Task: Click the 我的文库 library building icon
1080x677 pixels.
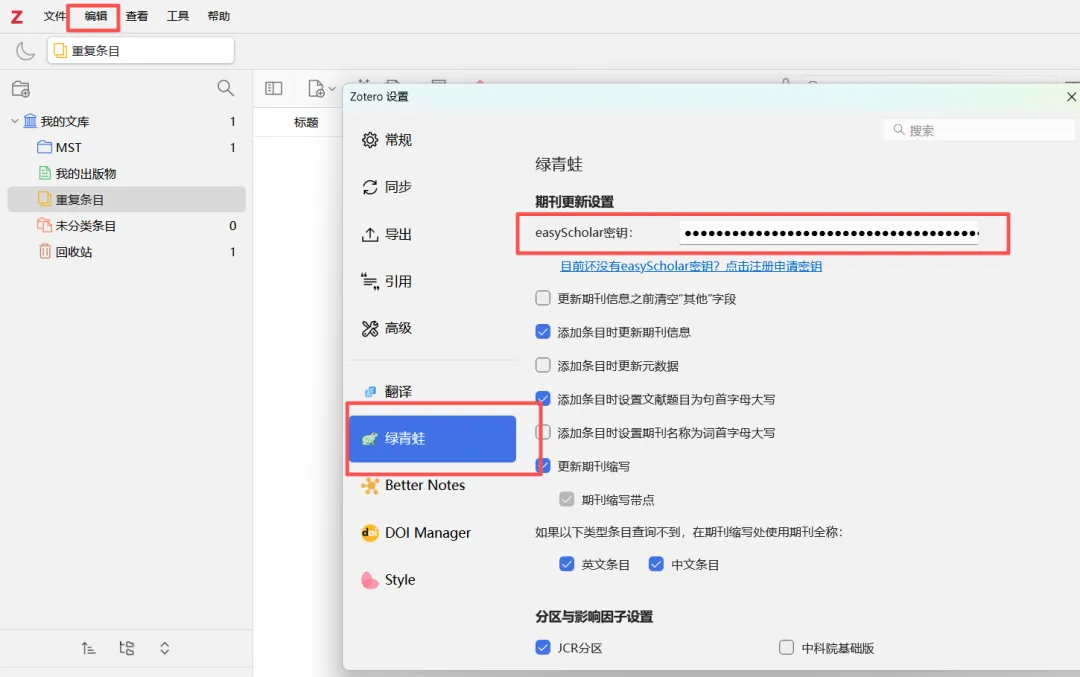Action: pyautogui.click(x=30, y=121)
